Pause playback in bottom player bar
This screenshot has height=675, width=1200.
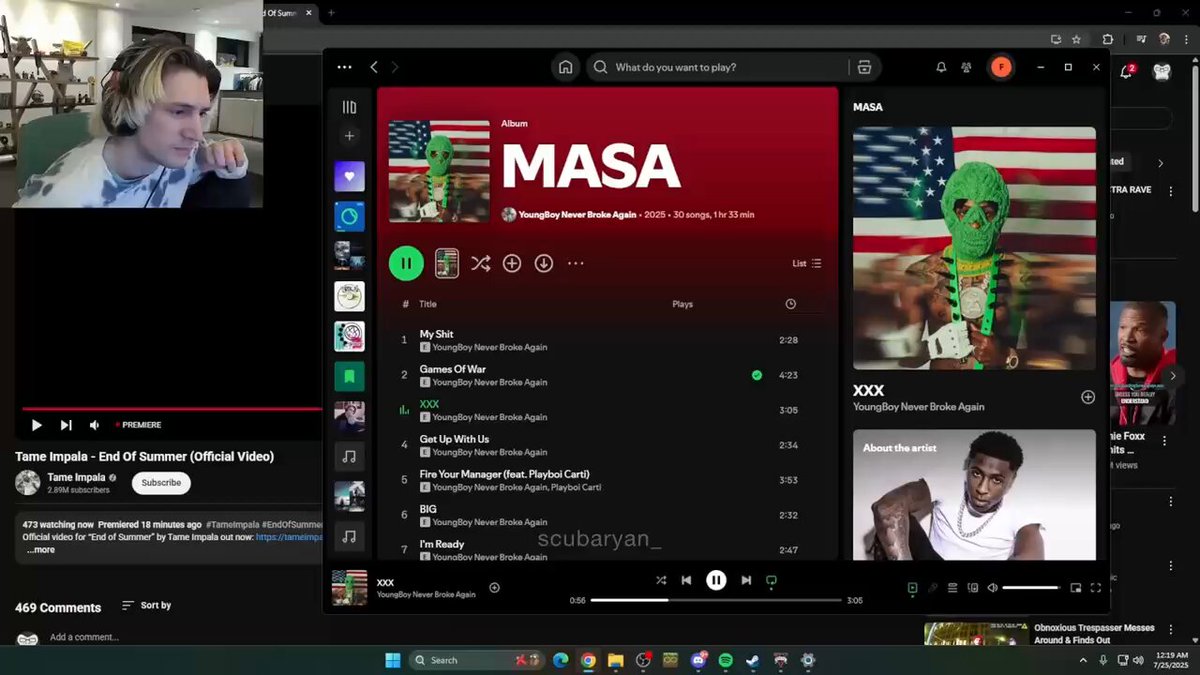[716, 580]
